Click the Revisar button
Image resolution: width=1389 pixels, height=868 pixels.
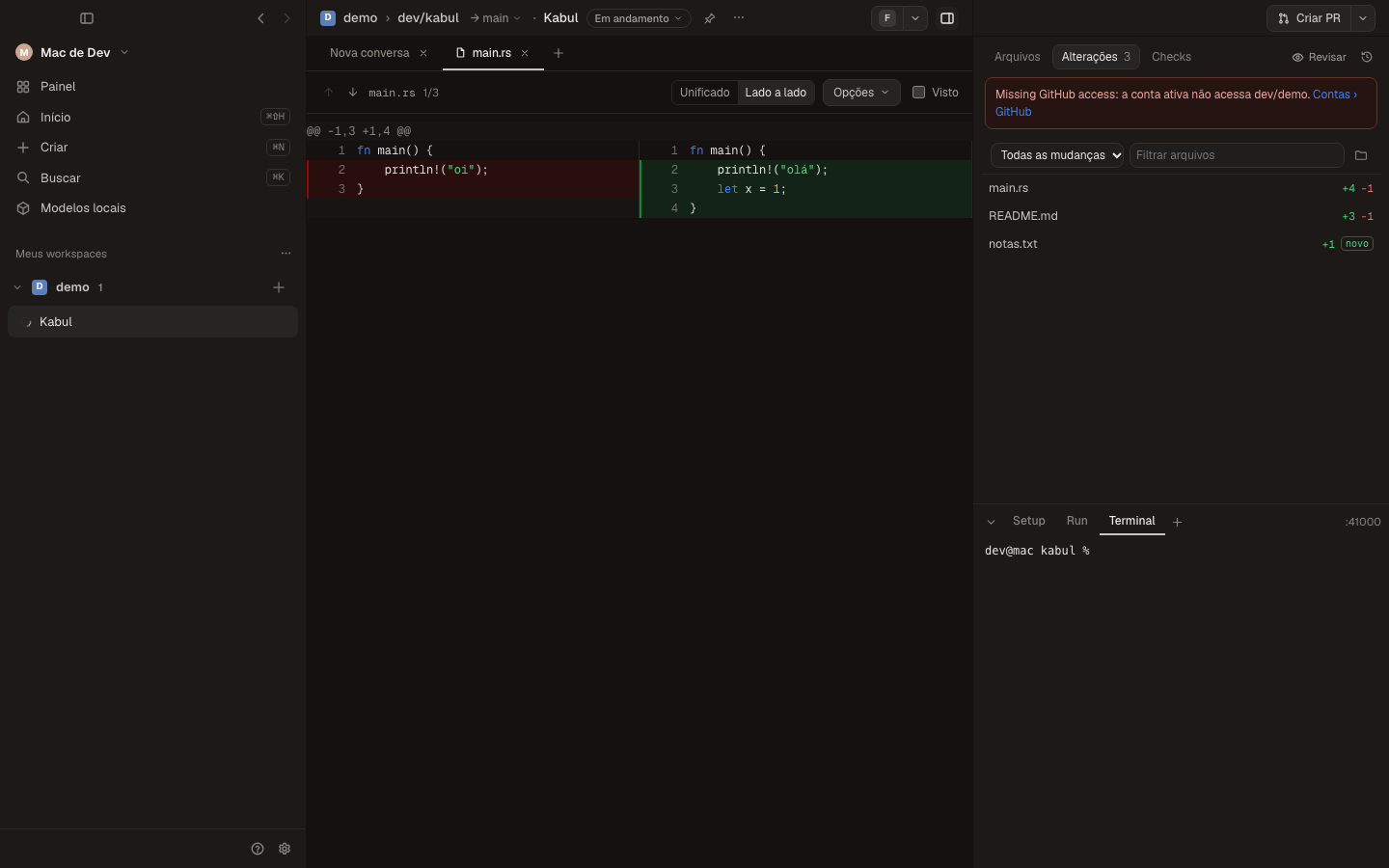[1320, 57]
